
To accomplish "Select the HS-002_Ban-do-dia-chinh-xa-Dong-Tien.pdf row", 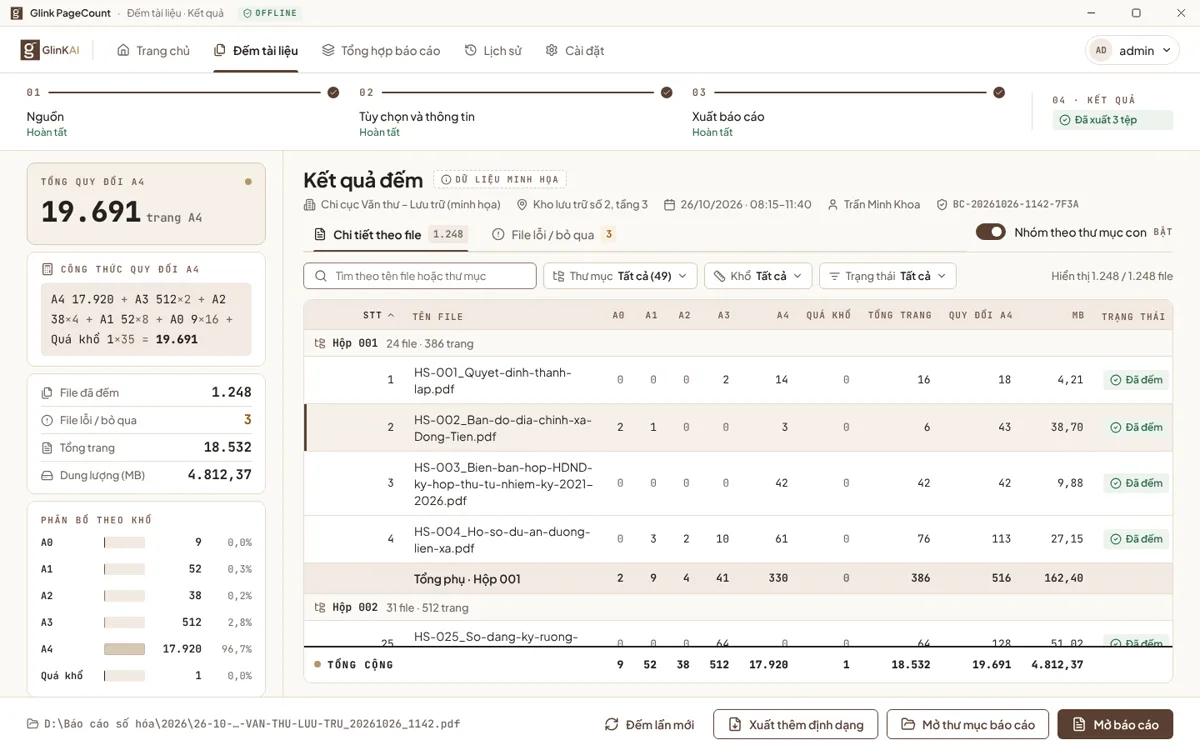I will click(x=738, y=427).
